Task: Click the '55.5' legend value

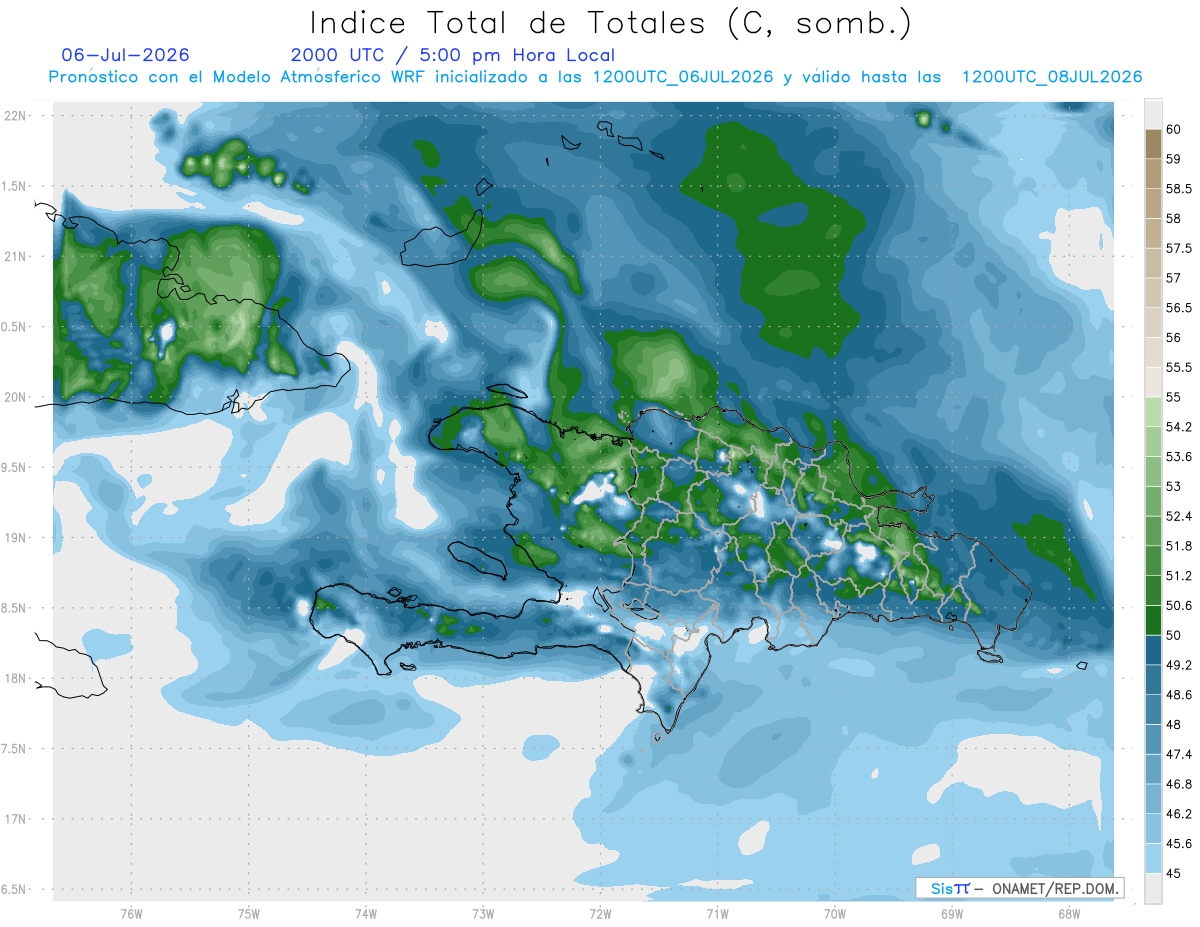Action: tap(1180, 368)
